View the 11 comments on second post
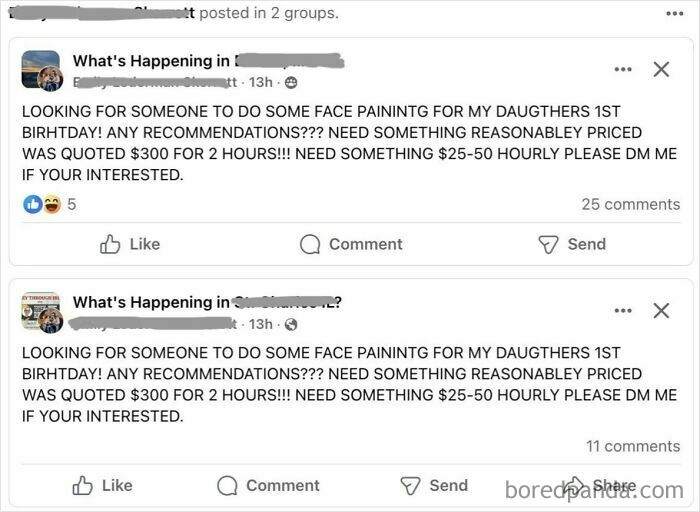This screenshot has width=700, height=512. coord(633,446)
